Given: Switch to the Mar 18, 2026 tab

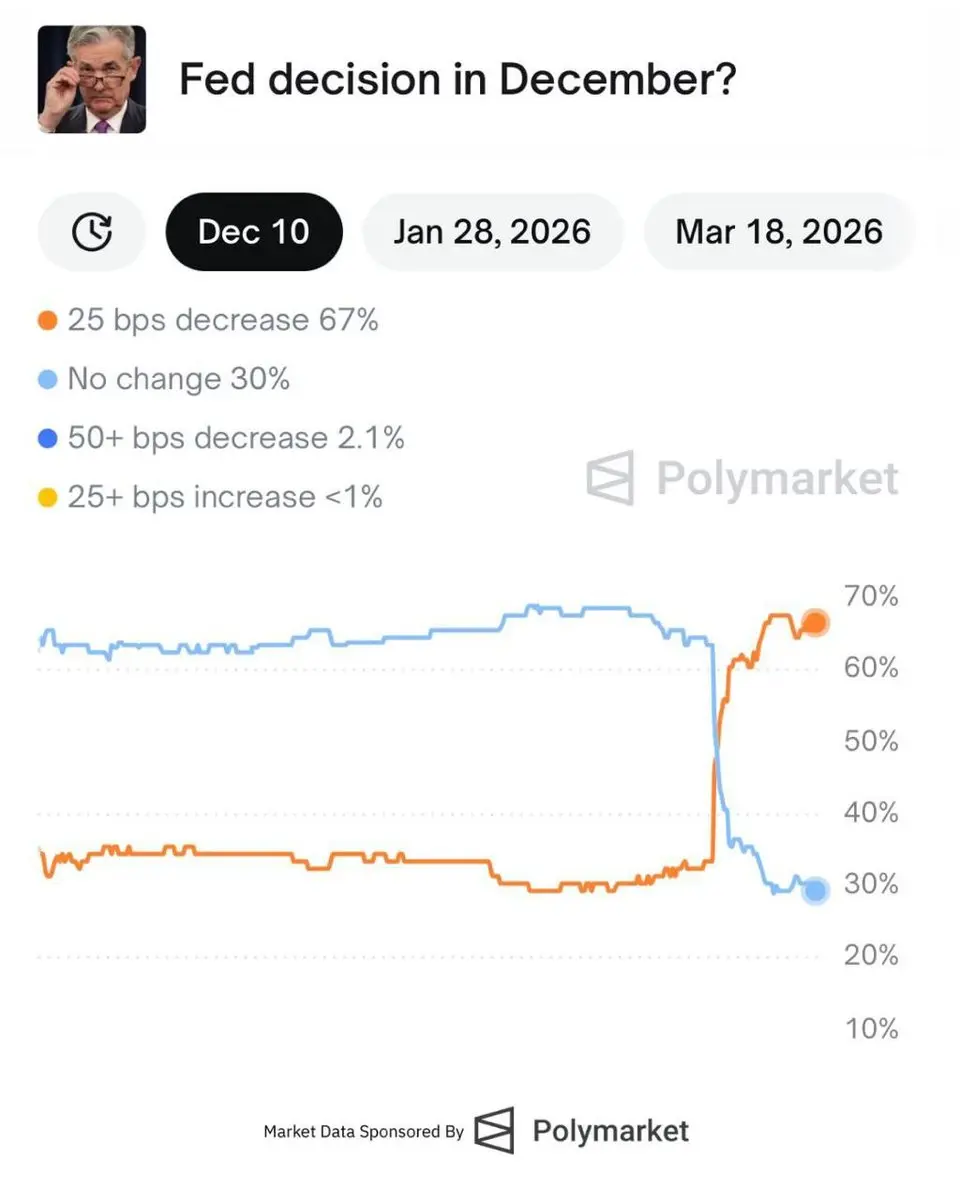Looking at the screenshot, I should [779, 232].
